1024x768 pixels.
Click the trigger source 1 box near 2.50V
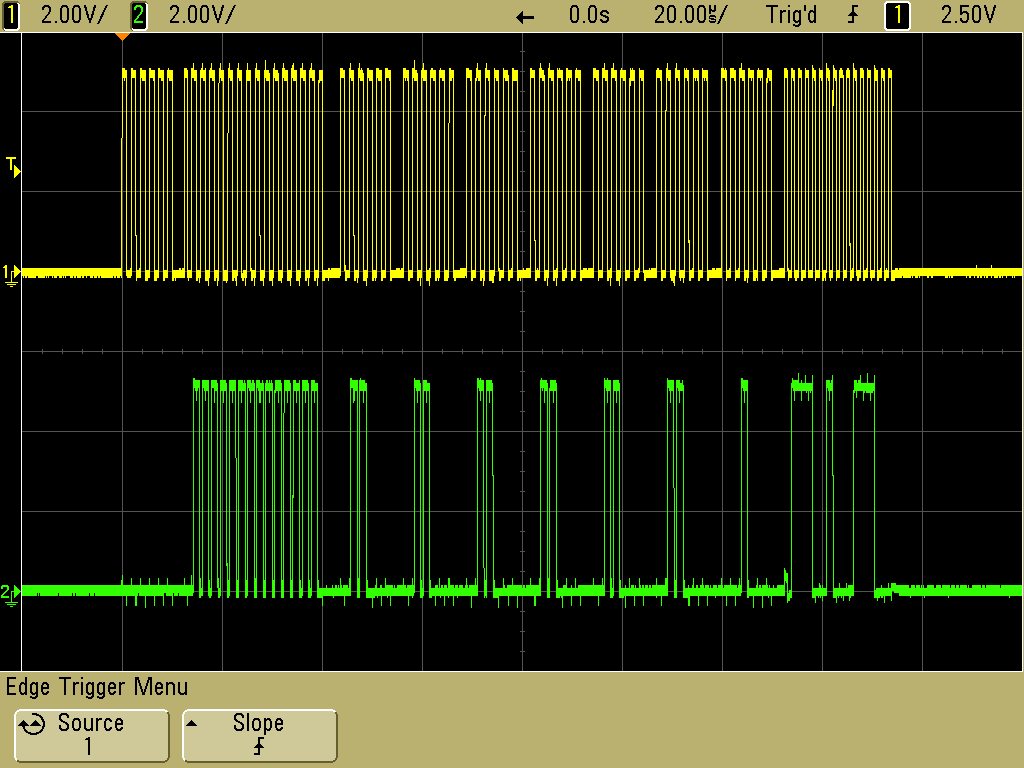[x=897, y=15]
